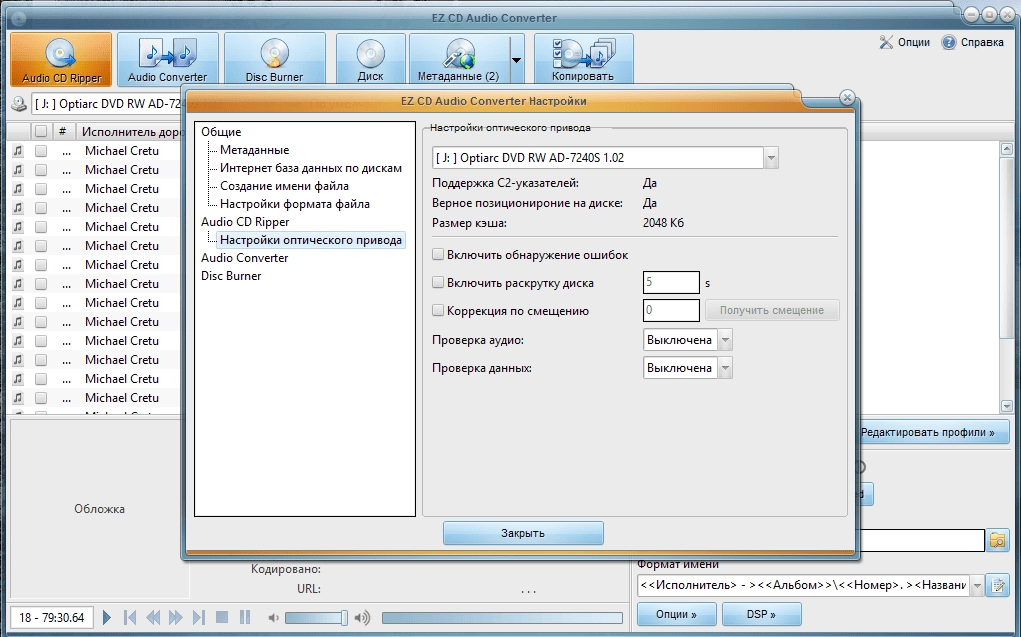The width and height of the screenshot is (1021, 637).
Task: Click the edit filename format icon
Action: 998,585
